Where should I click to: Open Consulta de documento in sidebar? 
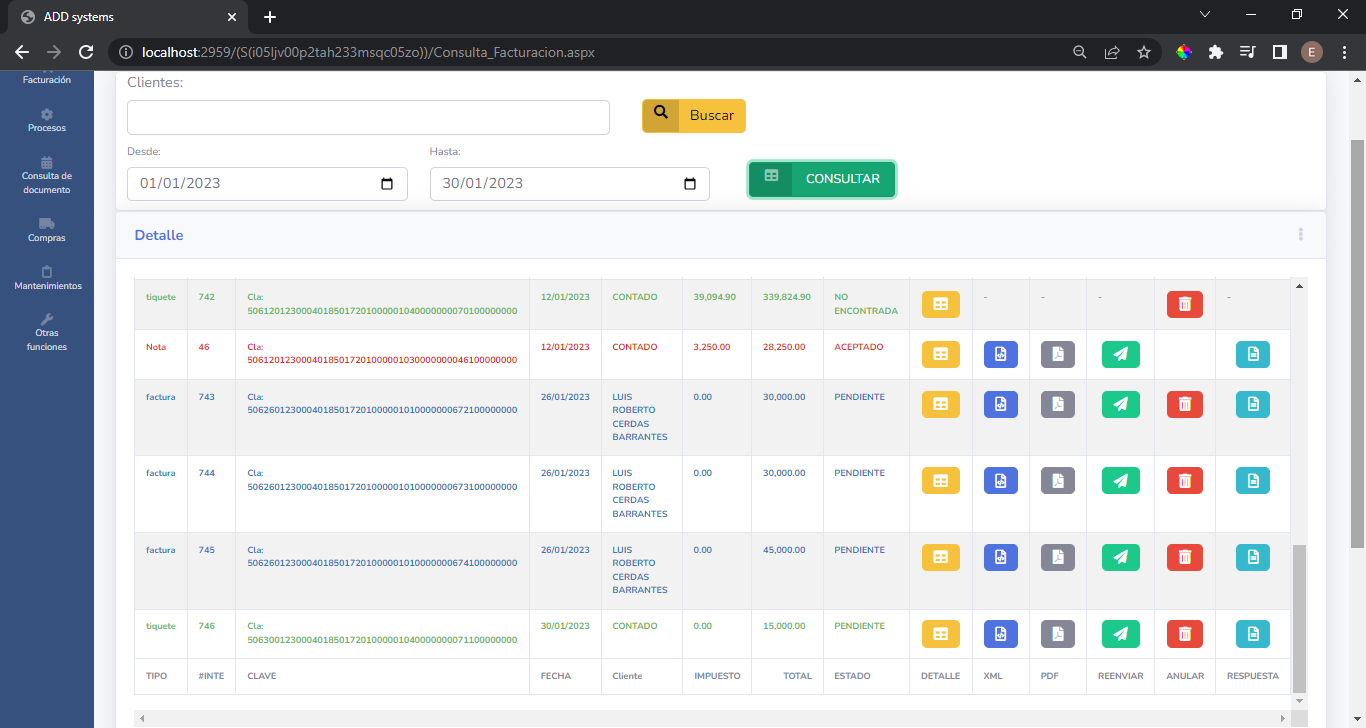(47, 176)
